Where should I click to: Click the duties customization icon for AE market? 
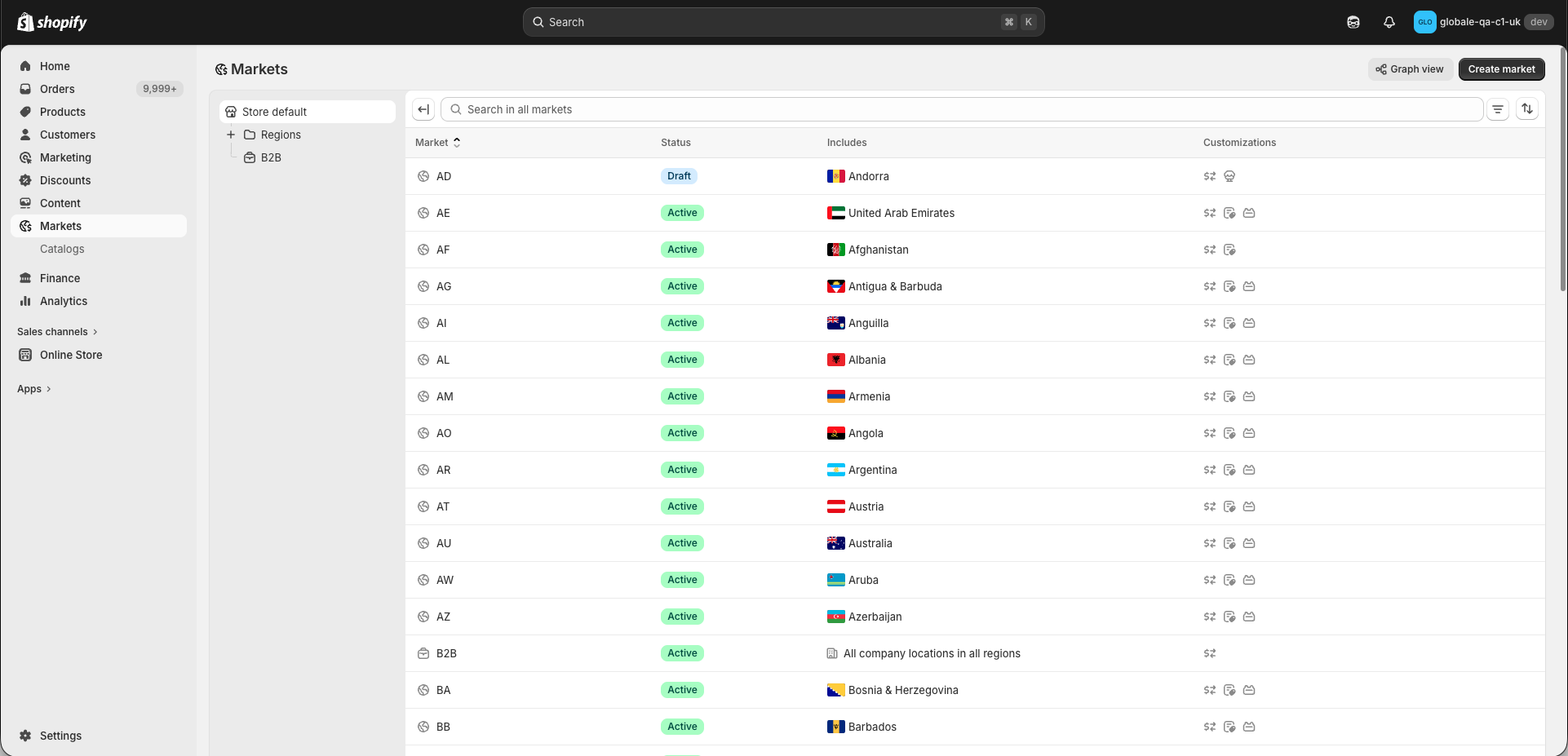[1229, 213]
